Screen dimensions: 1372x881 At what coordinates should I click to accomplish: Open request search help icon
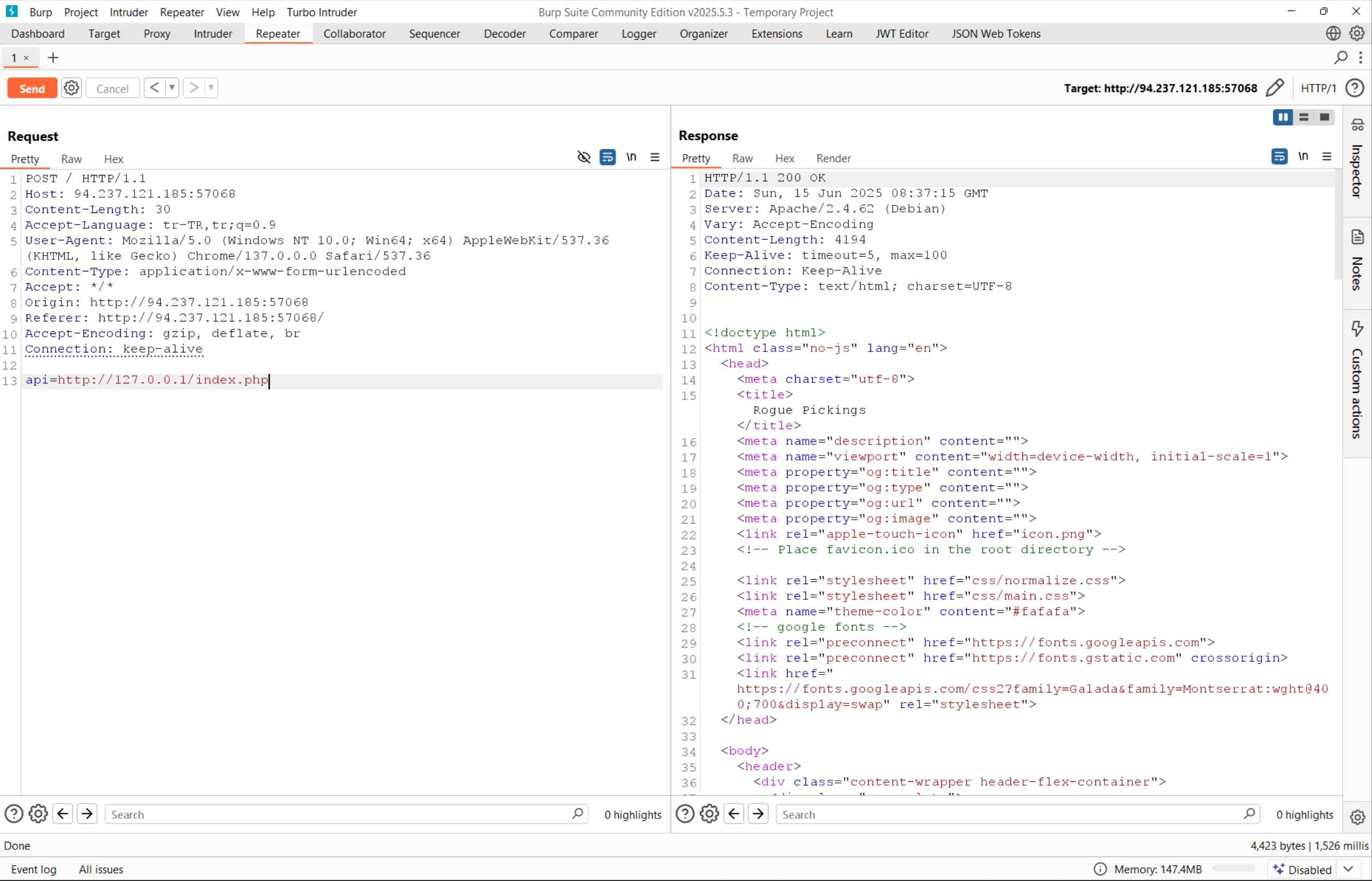click(x=14, y=813)
